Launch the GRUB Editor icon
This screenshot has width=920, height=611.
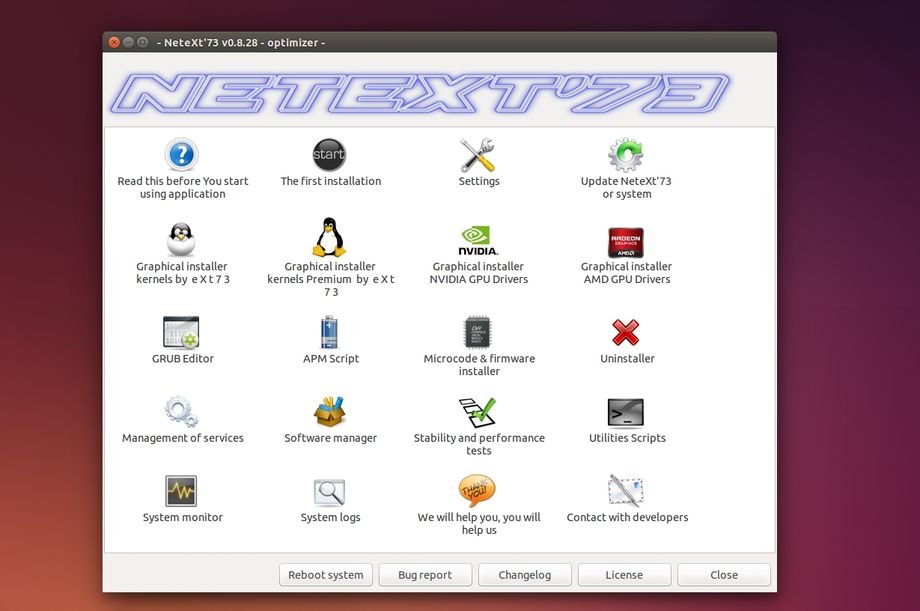pos(181,332)
